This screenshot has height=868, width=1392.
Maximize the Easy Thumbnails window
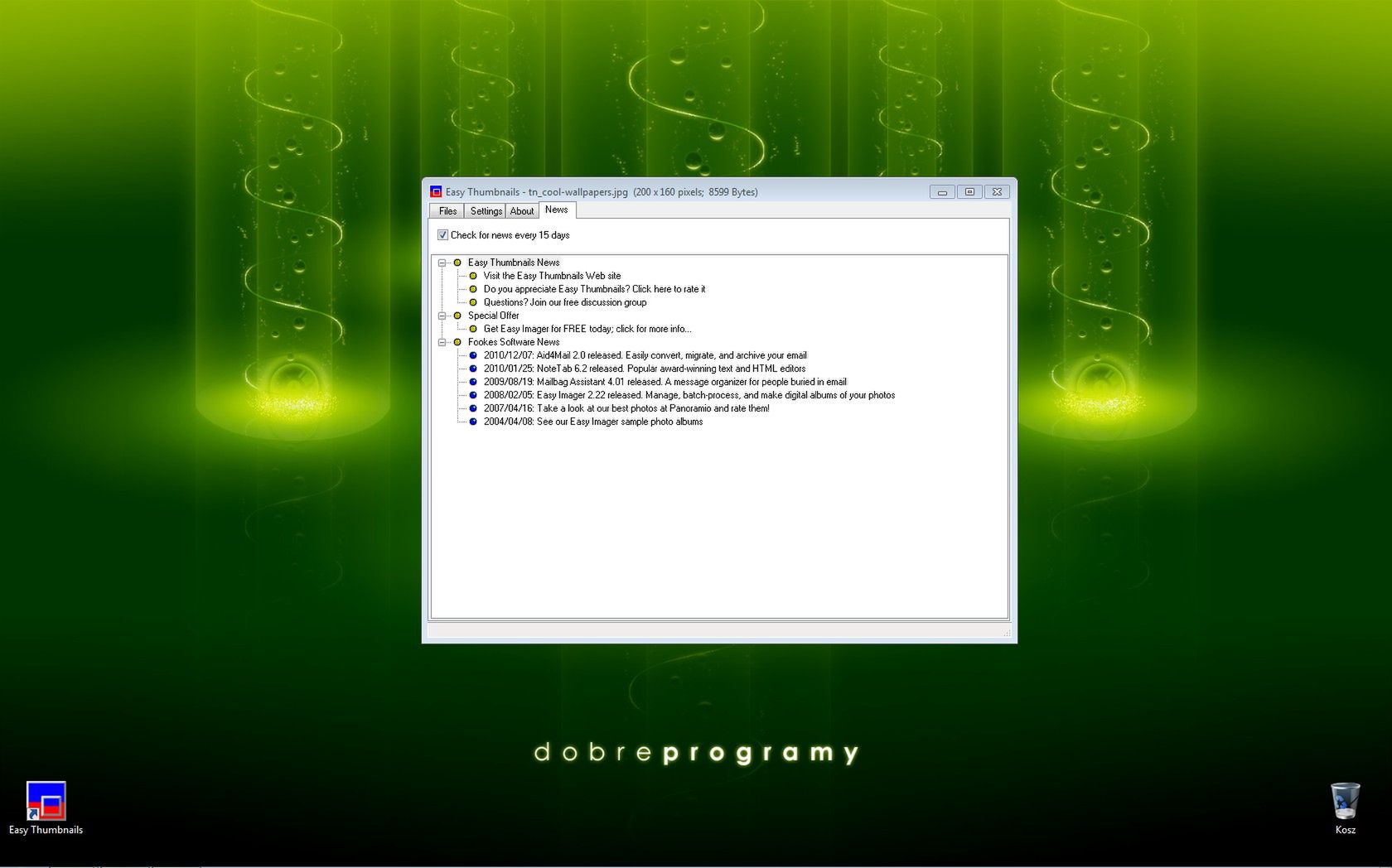pyautogui.click(x=969, y=192)
